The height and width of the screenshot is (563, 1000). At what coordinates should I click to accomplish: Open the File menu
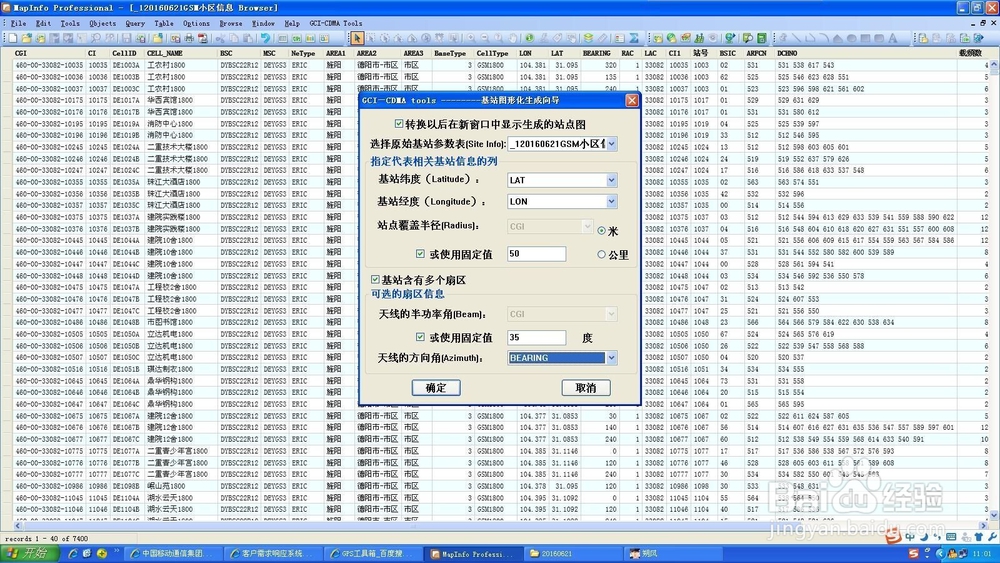18,23
